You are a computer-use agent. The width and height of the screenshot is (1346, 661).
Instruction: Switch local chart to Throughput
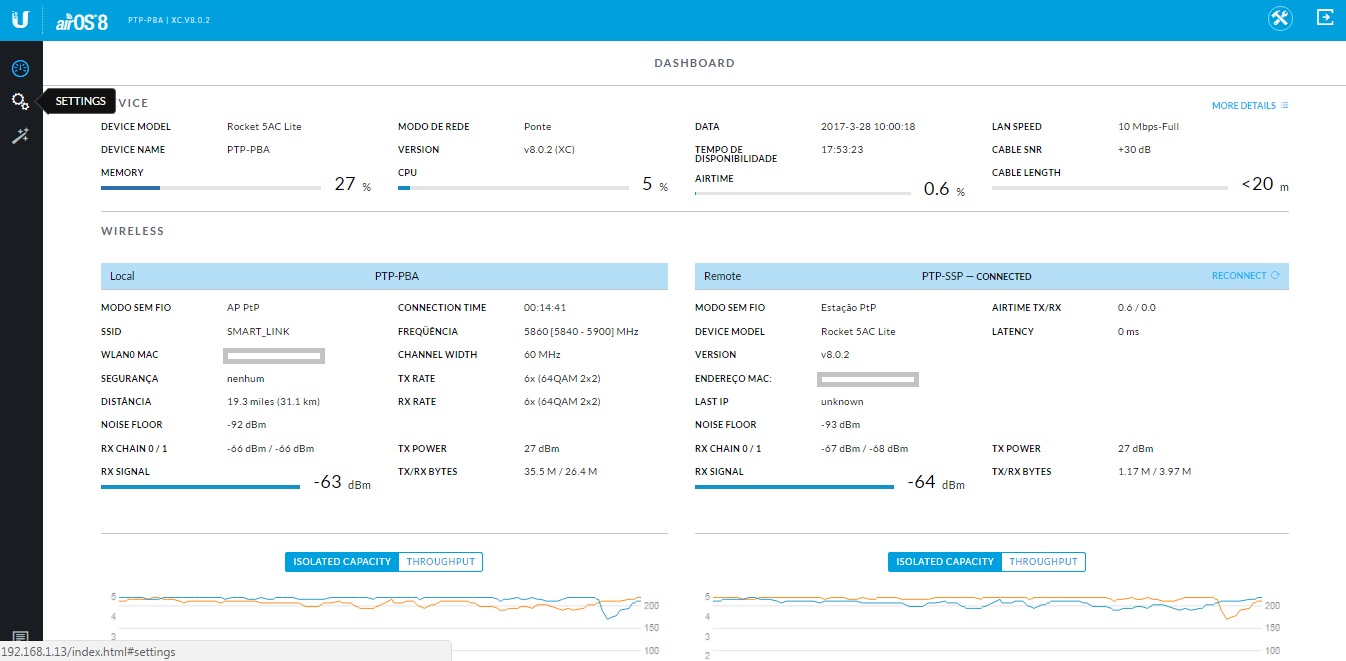tap(441, 562)
